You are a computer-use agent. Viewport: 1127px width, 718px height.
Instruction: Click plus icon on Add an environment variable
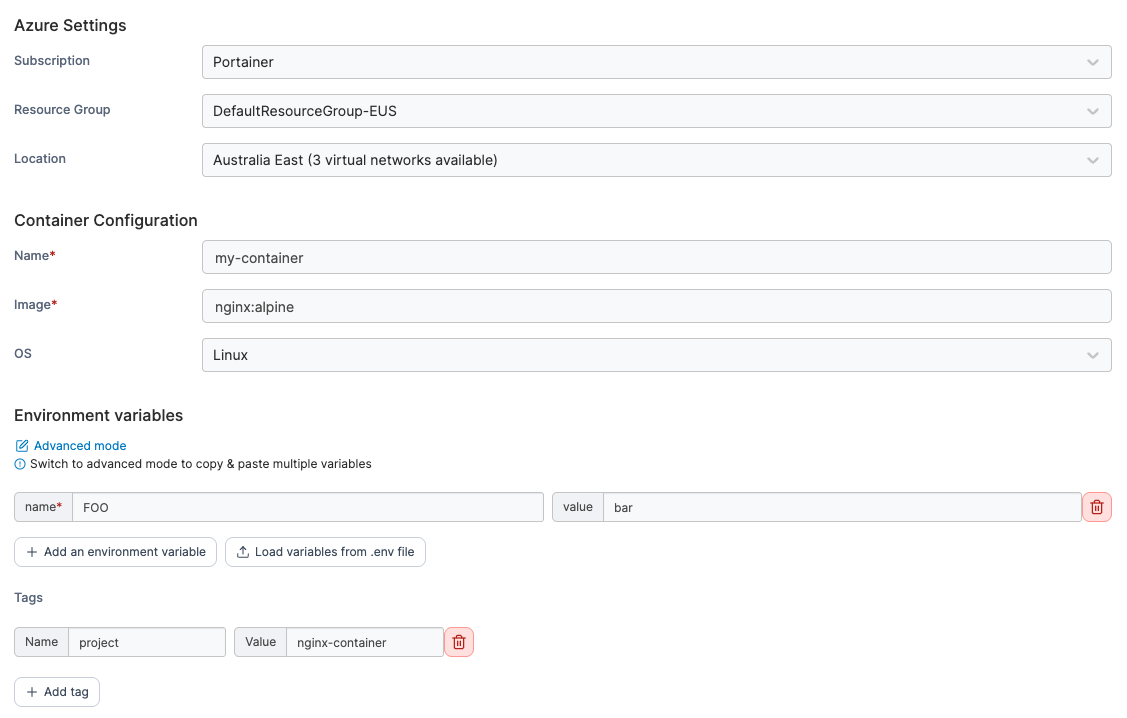click(32, 552)
